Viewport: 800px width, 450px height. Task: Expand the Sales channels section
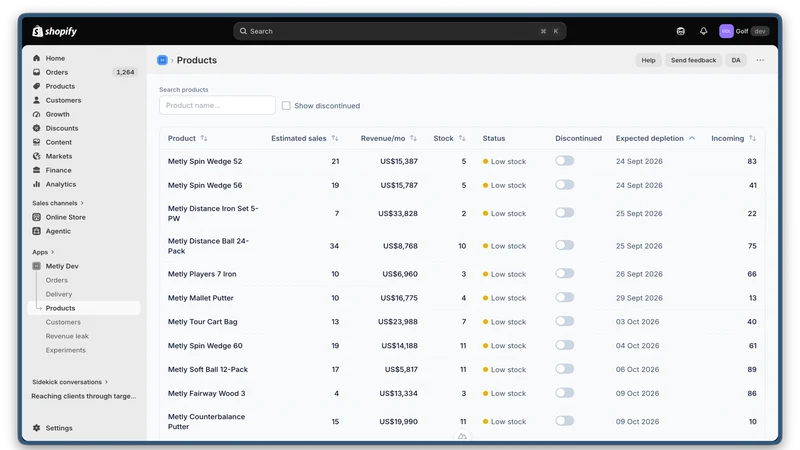58,203
